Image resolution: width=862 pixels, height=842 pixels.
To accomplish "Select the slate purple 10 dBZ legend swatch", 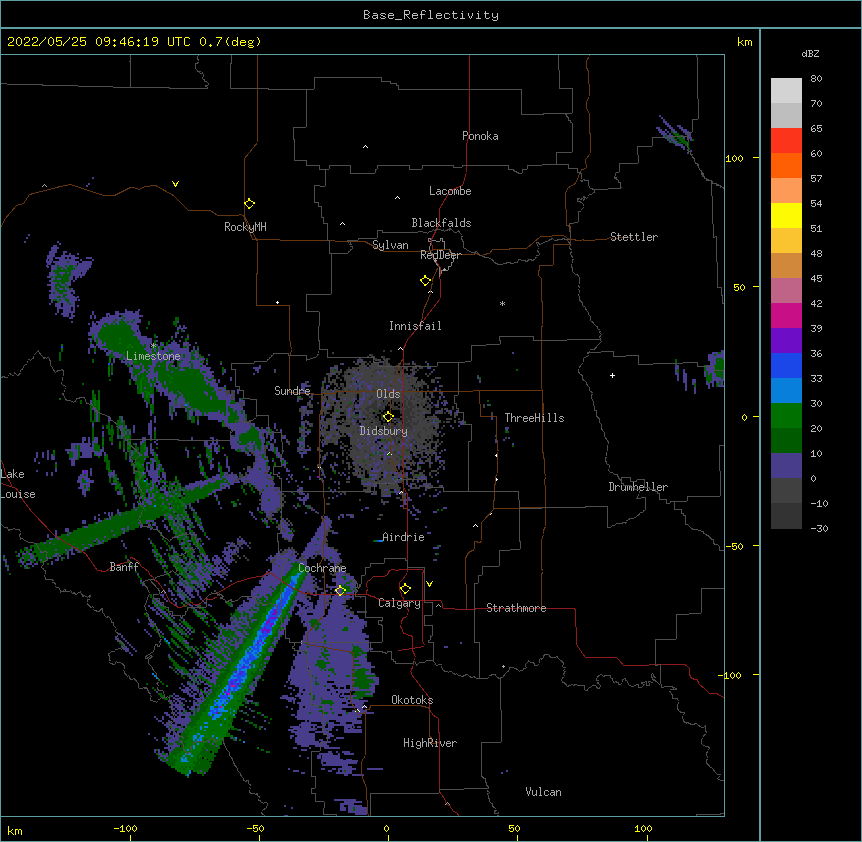I will point(786,466).
